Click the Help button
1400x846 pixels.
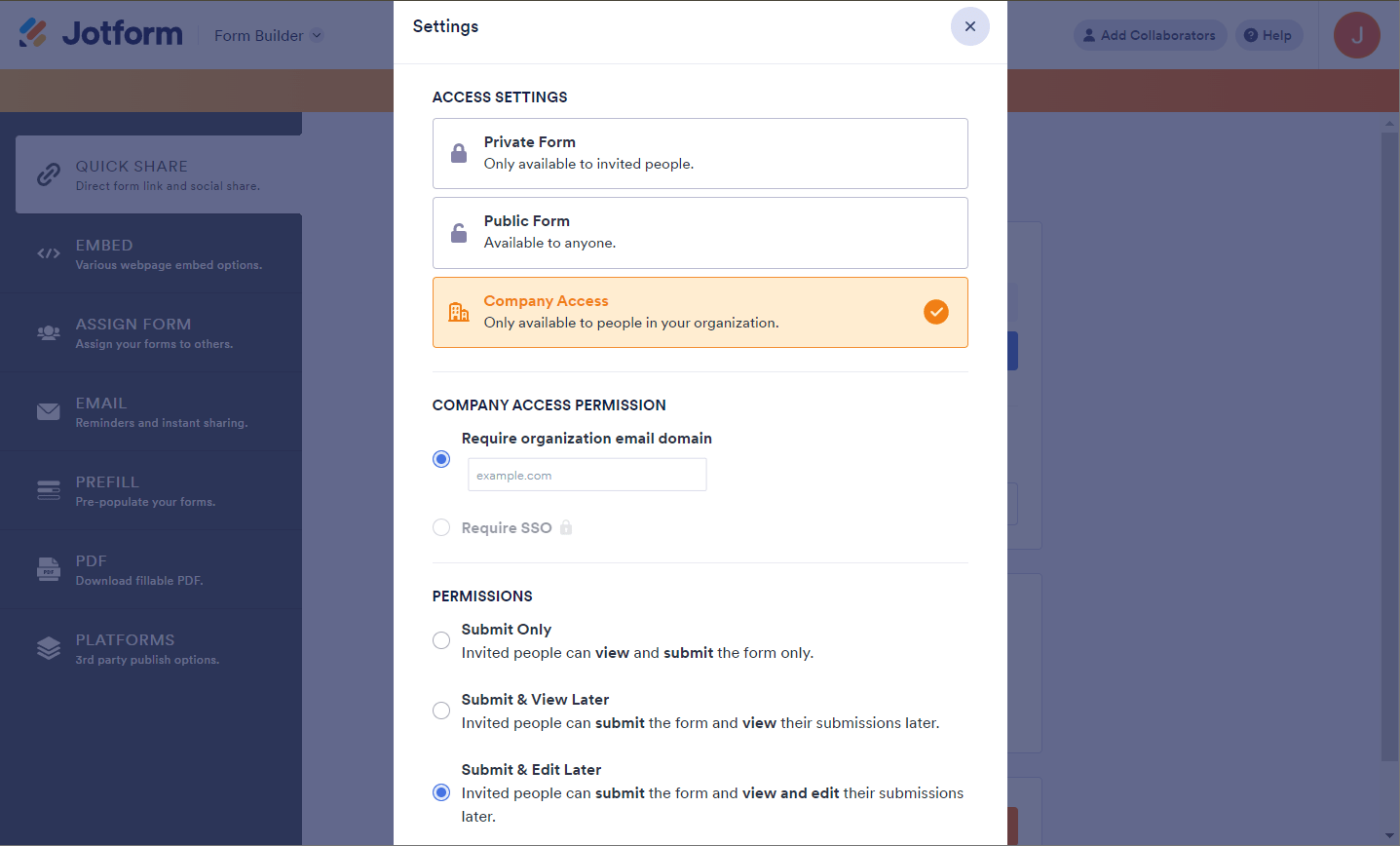[x=1268, y=35]
